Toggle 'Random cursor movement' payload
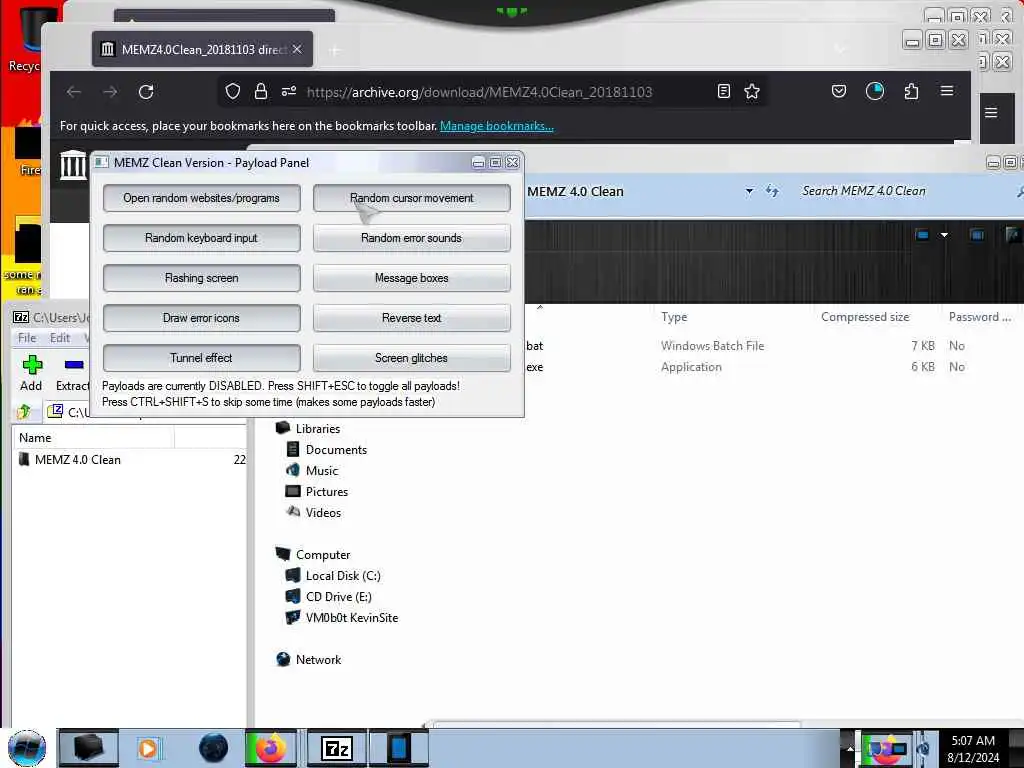 coord(411,198)
